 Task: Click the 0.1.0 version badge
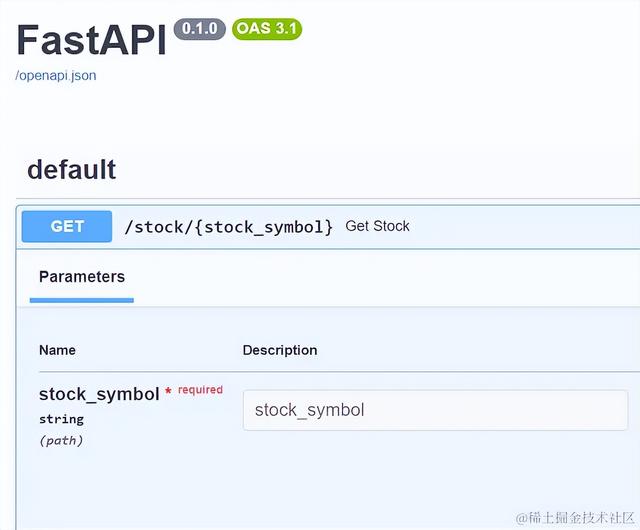(x=200, y=29)
